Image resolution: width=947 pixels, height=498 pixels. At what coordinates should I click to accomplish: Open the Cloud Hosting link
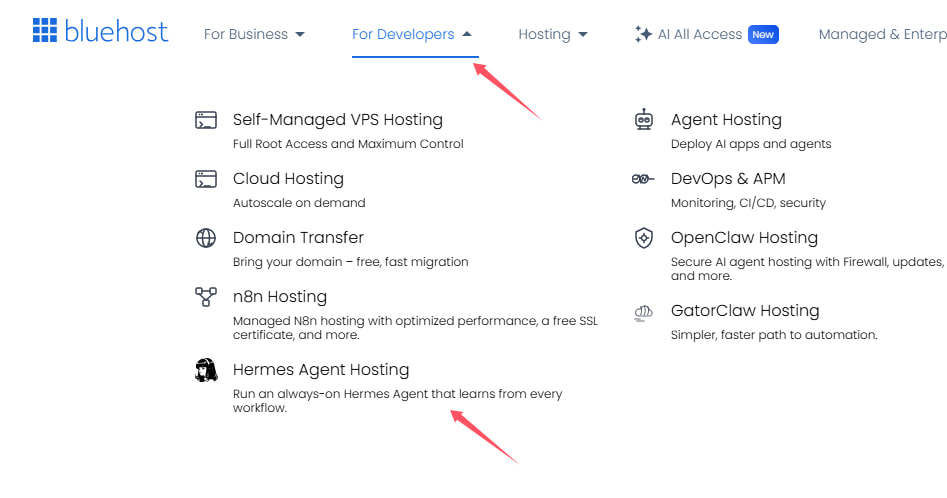288,179
